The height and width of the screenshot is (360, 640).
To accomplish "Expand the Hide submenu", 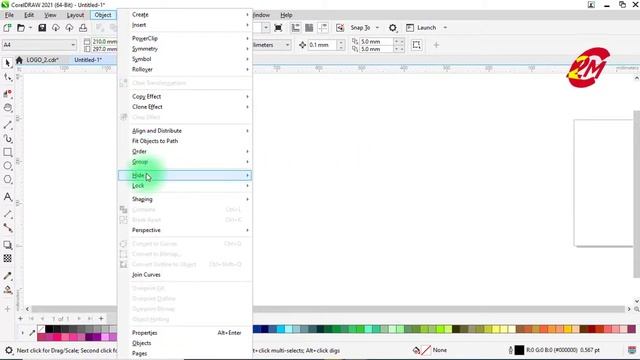I will click(x=185, y=176).
